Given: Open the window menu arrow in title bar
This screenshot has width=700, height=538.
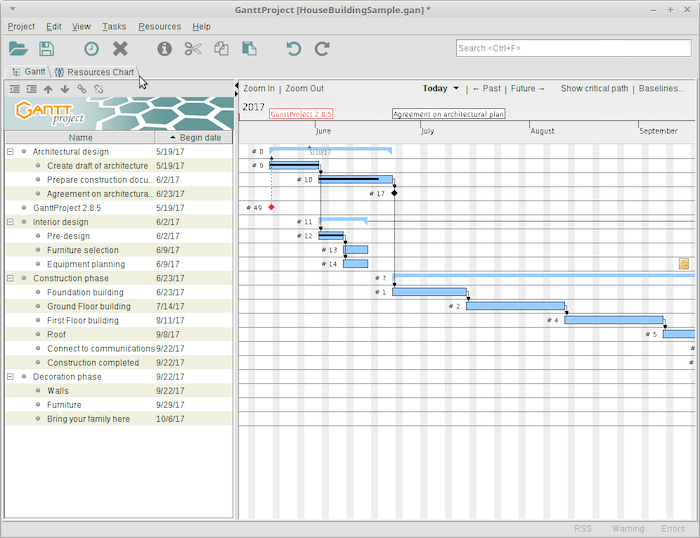Looking at the screenshot, I should tap(12, 9).
